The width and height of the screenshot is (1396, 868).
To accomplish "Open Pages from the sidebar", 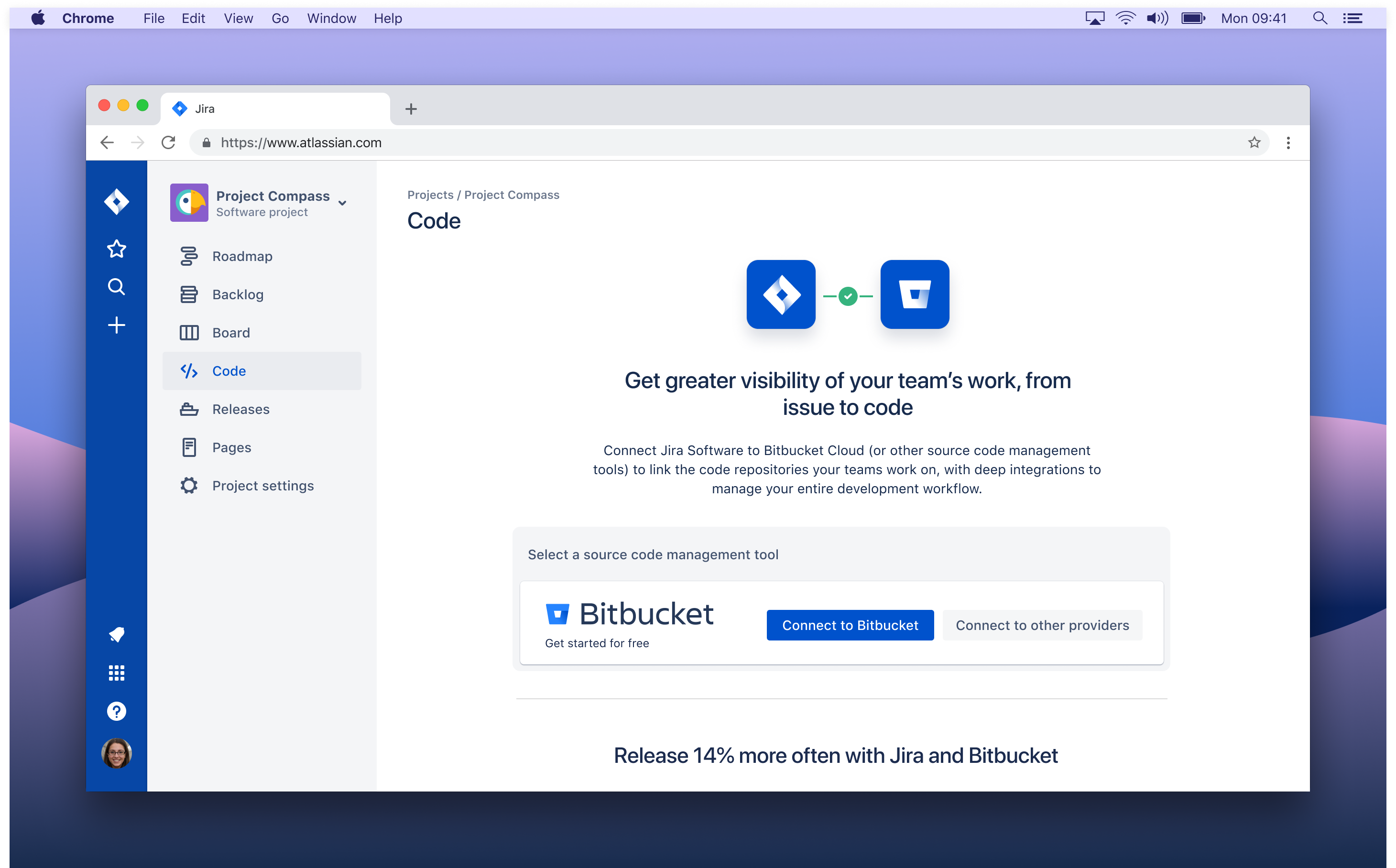I will pos(262,447).
